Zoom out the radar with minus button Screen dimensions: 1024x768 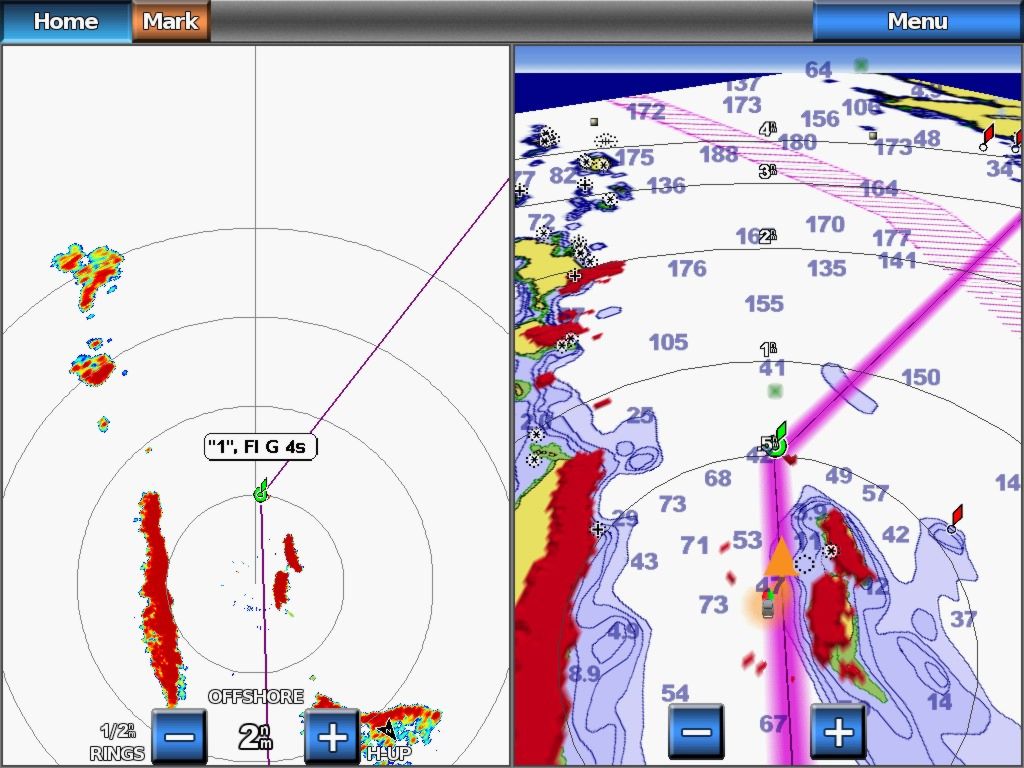tap(179, 737)
